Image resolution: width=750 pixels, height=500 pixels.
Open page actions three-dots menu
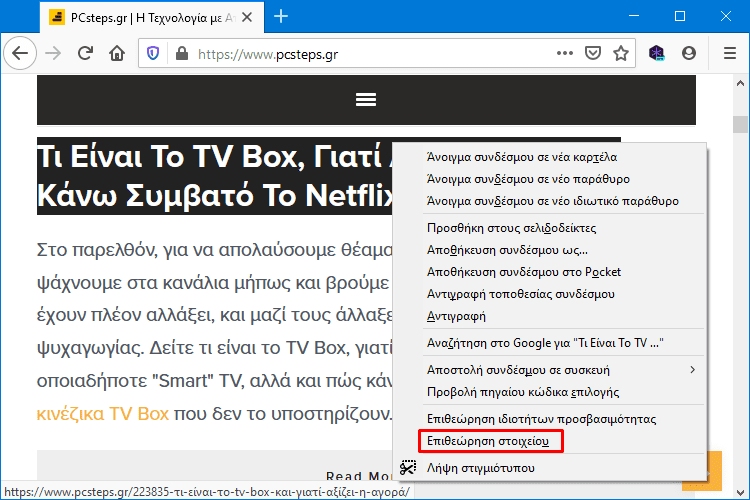click(x=565, y=53)
